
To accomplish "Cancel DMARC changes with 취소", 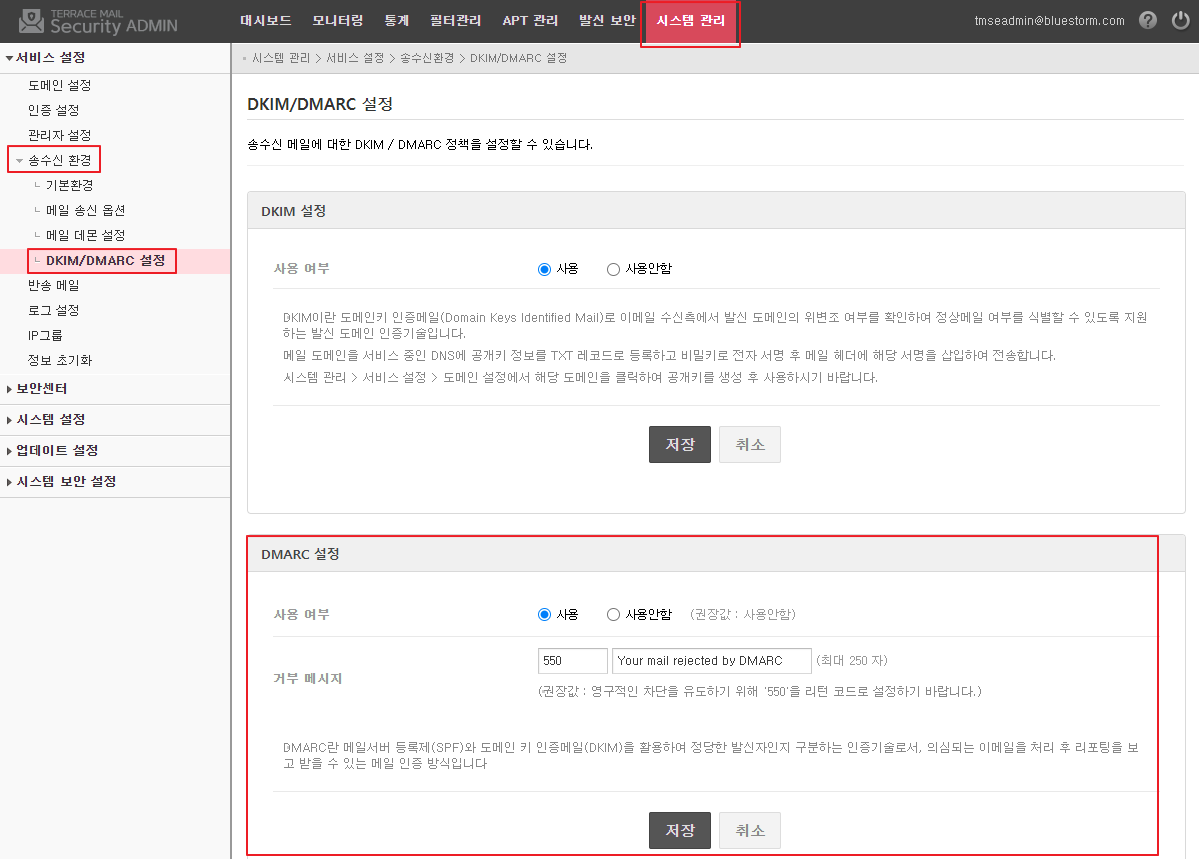I will (x=750, y=831).
